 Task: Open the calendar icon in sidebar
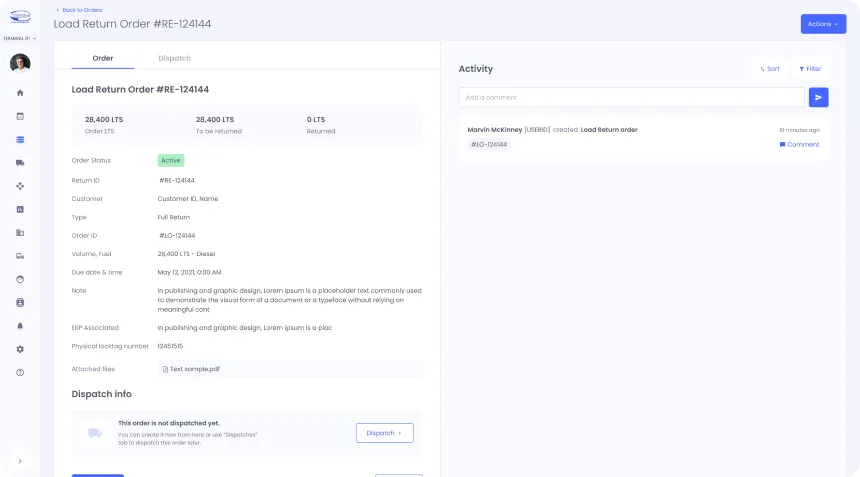point(20,116)
